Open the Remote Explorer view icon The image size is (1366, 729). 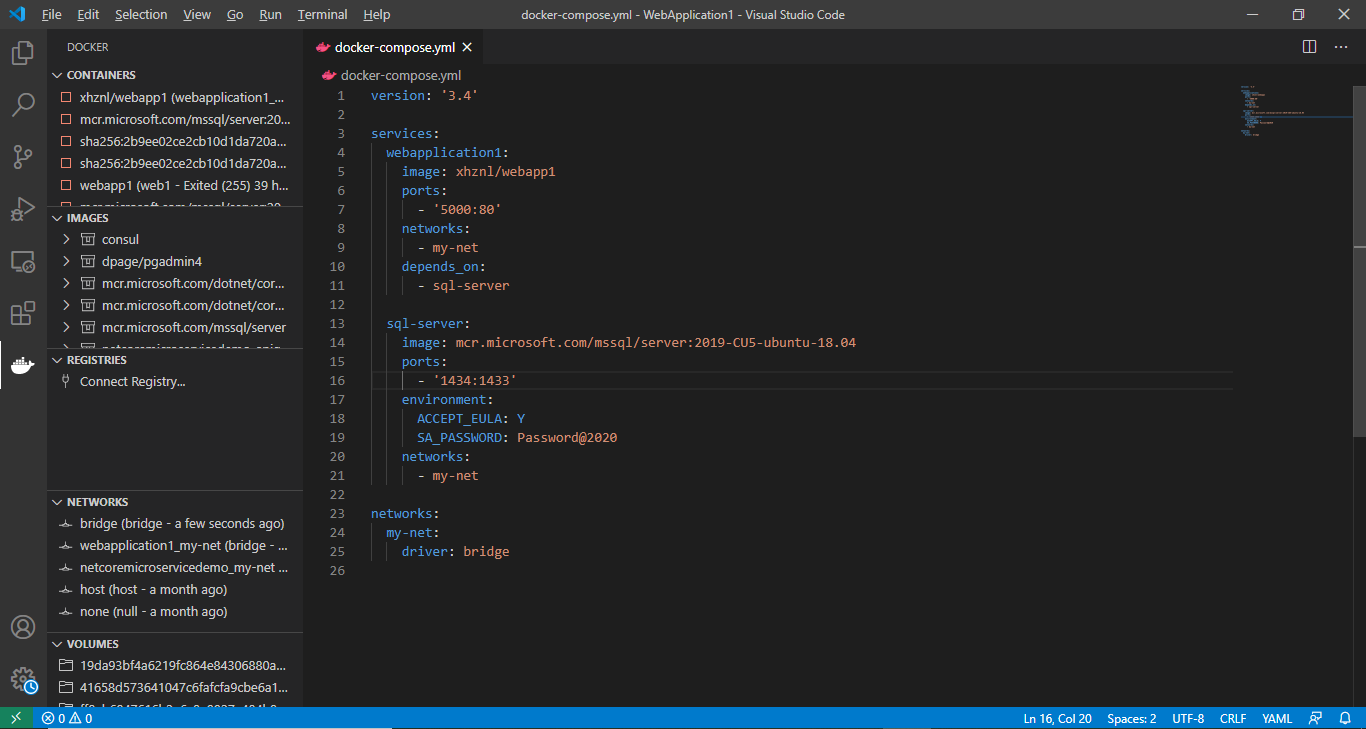pyautogui.click(x=23, y=262)
